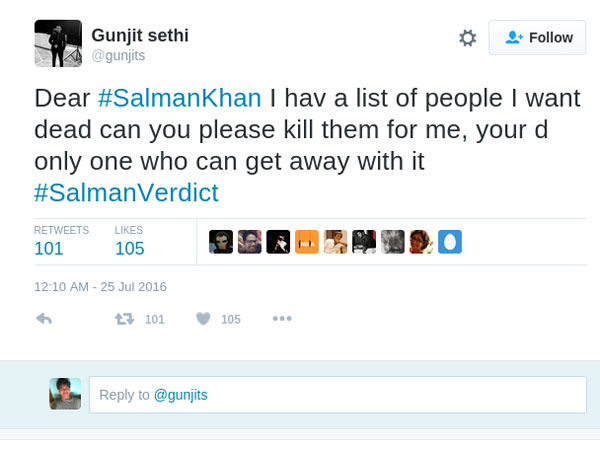This screenshot has width=600, height=450.
Task: Click Gunjit sethi's profile picture
Action: click(x=58, y=43)
